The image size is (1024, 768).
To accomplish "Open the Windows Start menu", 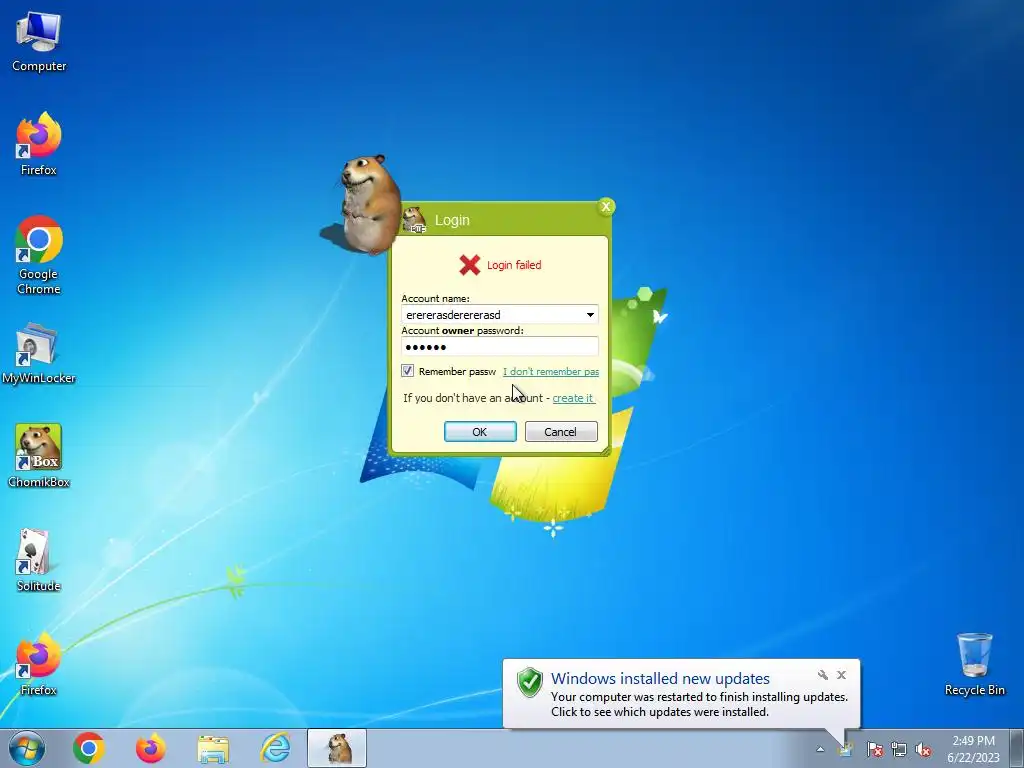I will (x=26, y=748).
